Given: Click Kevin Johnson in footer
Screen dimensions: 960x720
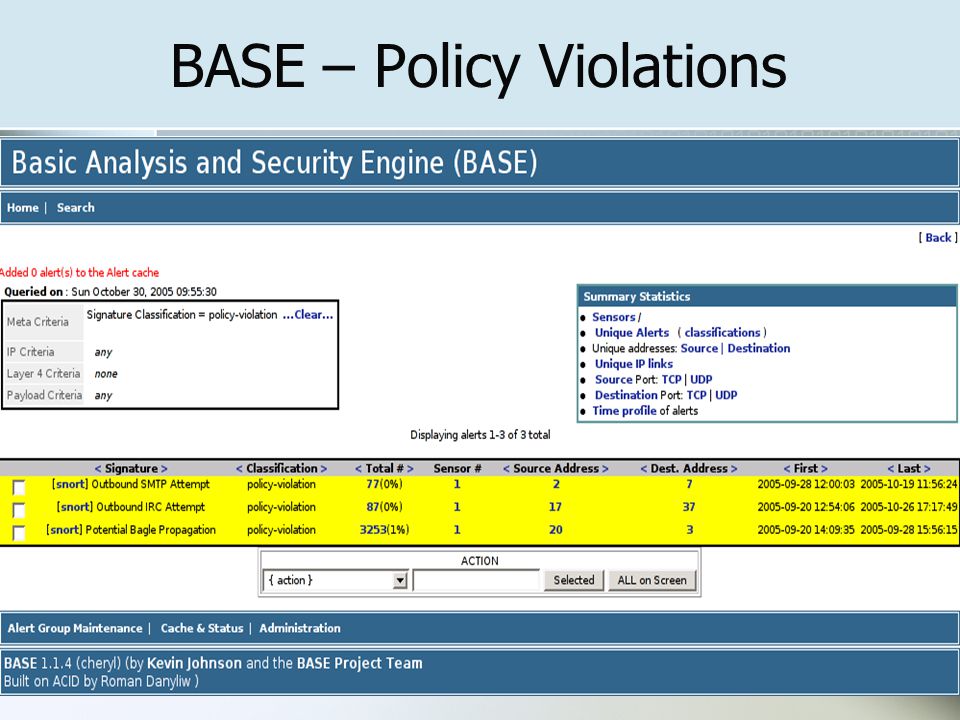Looking at the screenshot, I should tap(195, 663).
